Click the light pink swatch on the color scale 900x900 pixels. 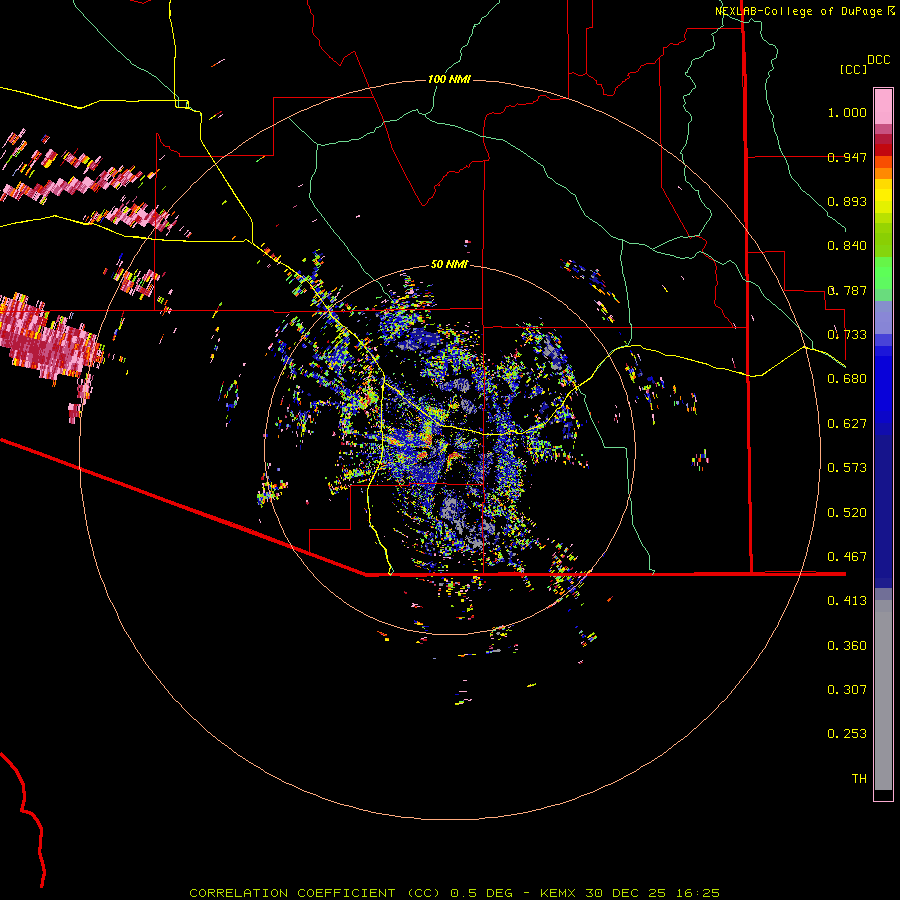(x=883, y=106)
